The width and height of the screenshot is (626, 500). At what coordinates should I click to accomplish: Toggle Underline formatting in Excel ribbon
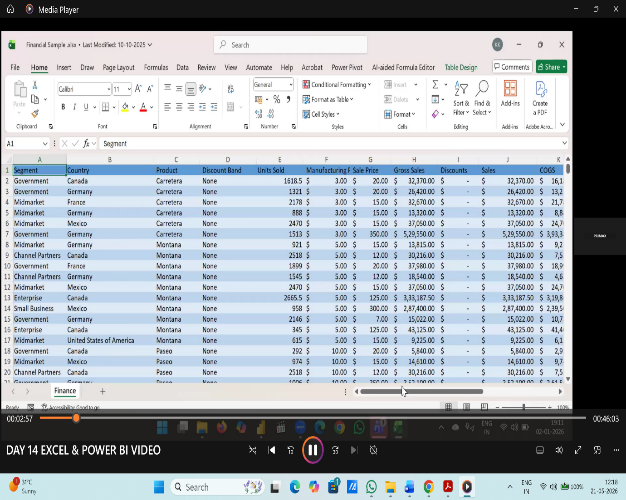pos(85,107)
